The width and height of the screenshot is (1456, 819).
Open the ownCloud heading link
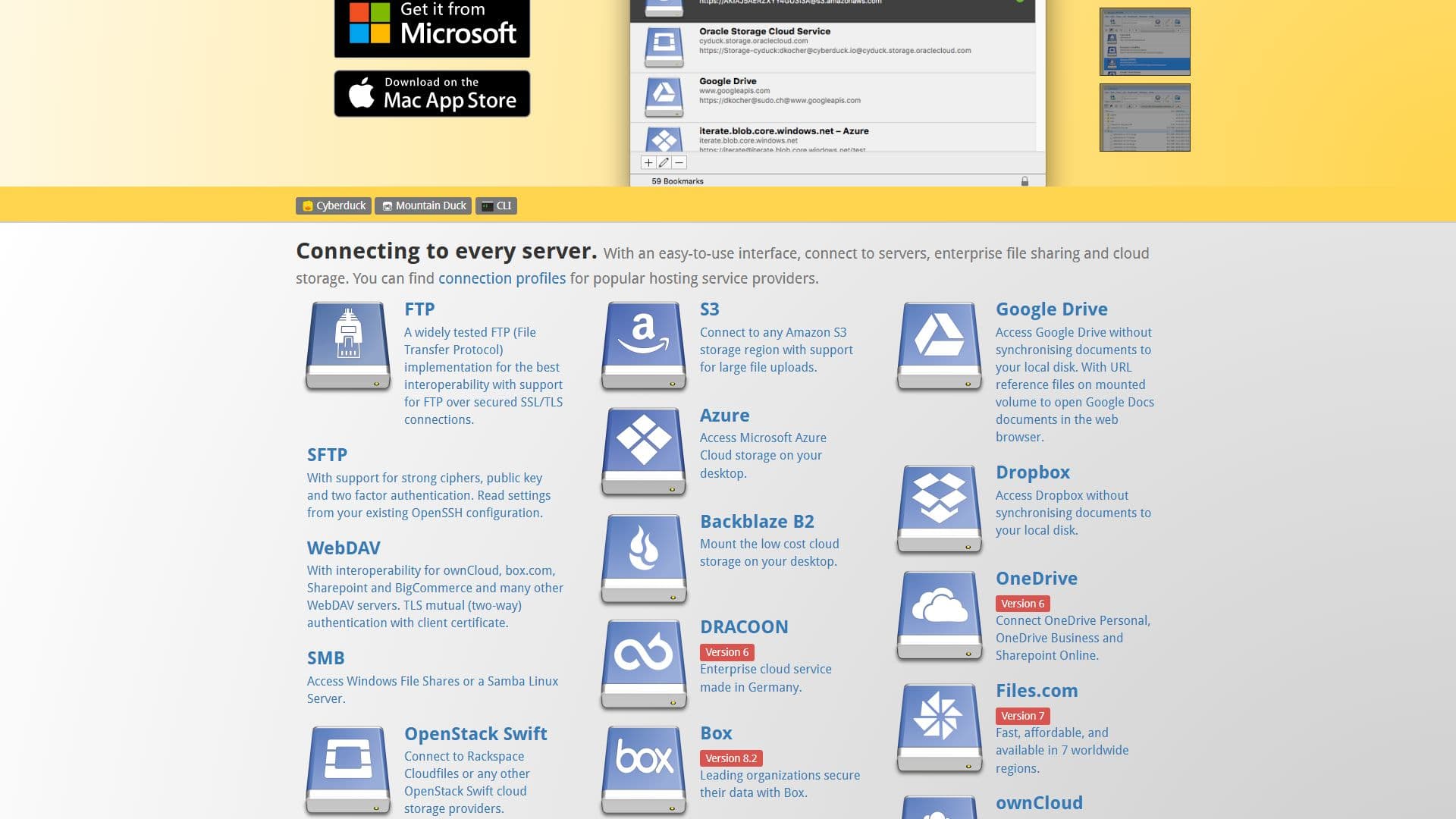pyautogui.click(x=1039, y=803)
